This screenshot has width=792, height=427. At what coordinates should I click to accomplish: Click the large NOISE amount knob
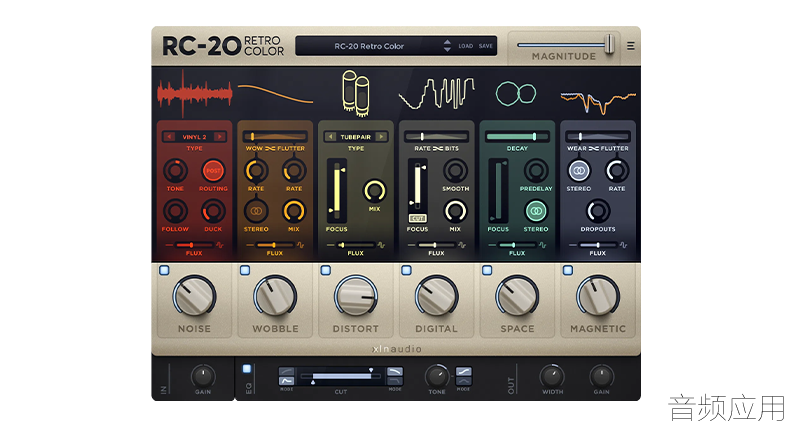(x=194, y=297)
